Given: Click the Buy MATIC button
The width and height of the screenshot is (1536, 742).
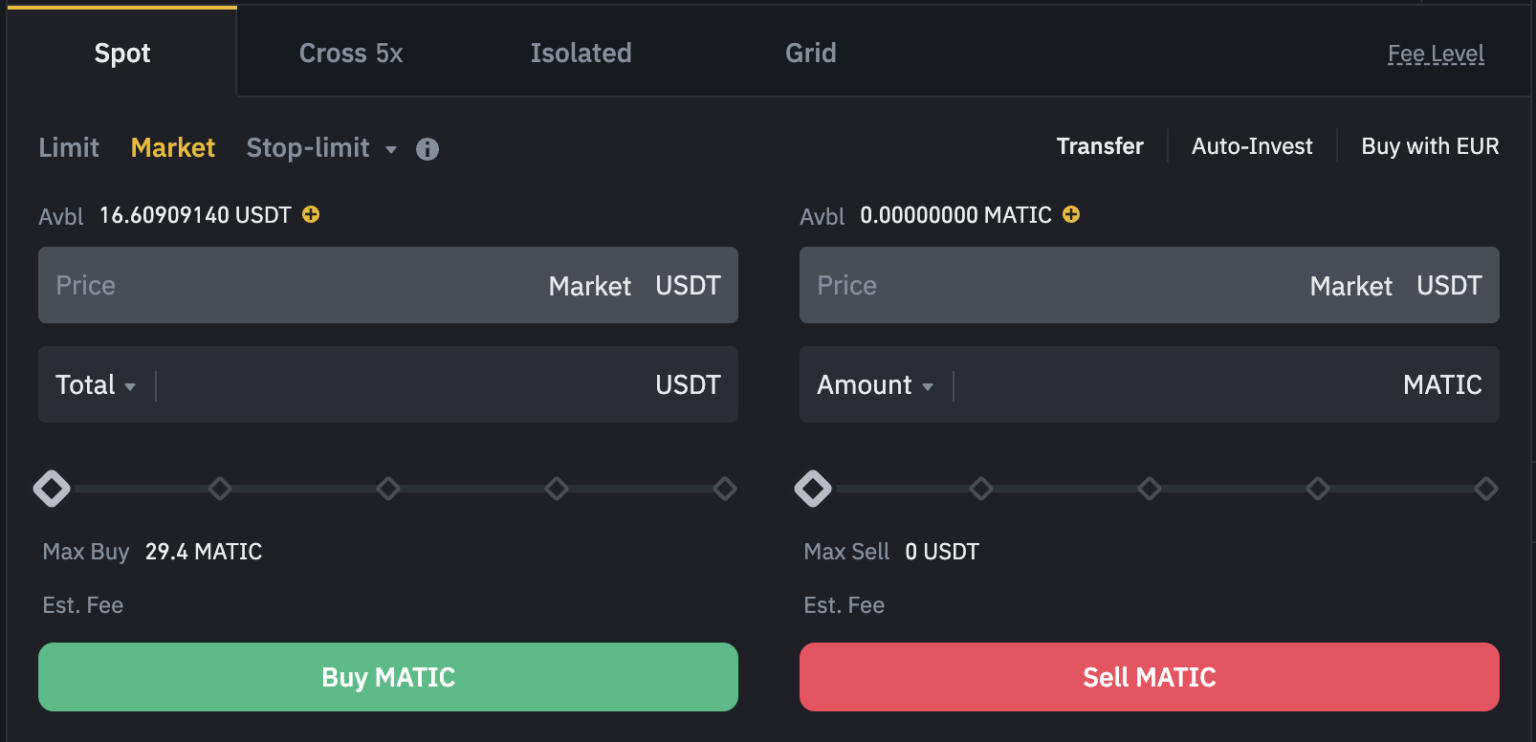Looking at the screenshot, I should 388,677.
